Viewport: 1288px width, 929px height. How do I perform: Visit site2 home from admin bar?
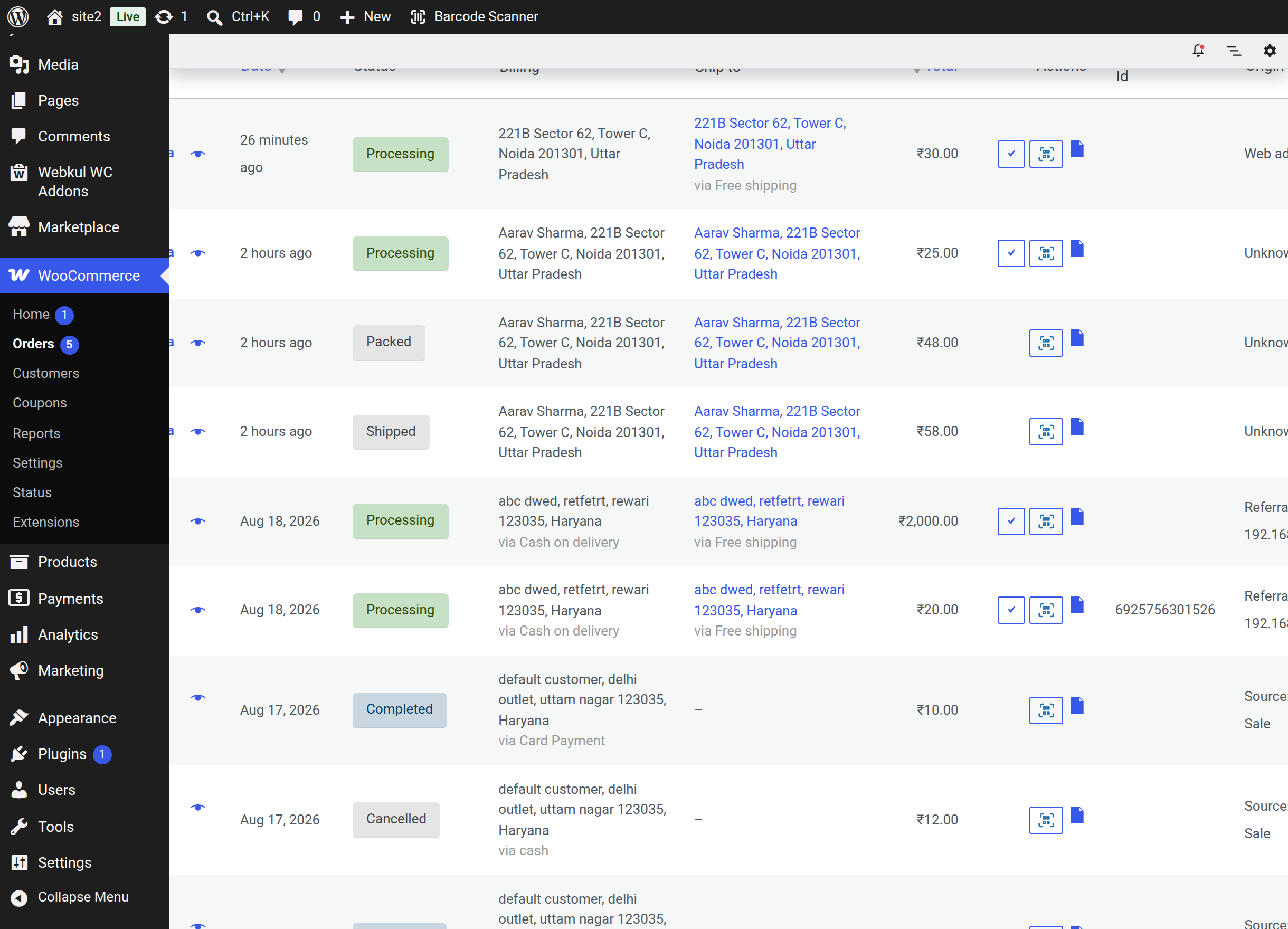[x=74, y=16]
